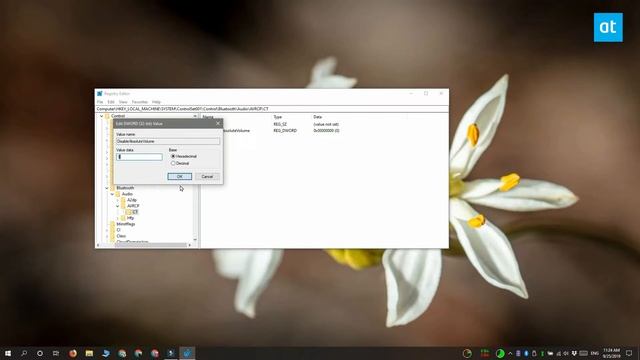This screenshot has width=640, height=360.
Task: Open the Action Center notifications icon
Action: 629,353
